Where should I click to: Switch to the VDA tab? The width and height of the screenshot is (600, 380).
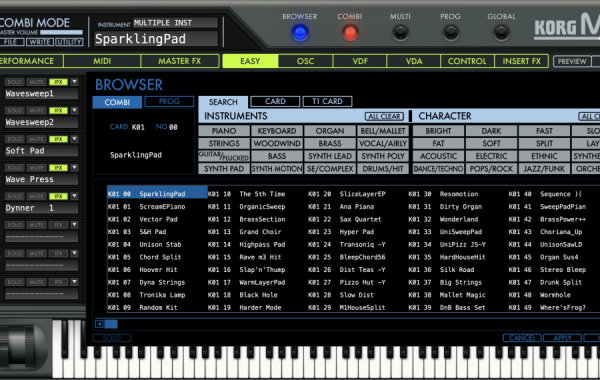(414, 61)
